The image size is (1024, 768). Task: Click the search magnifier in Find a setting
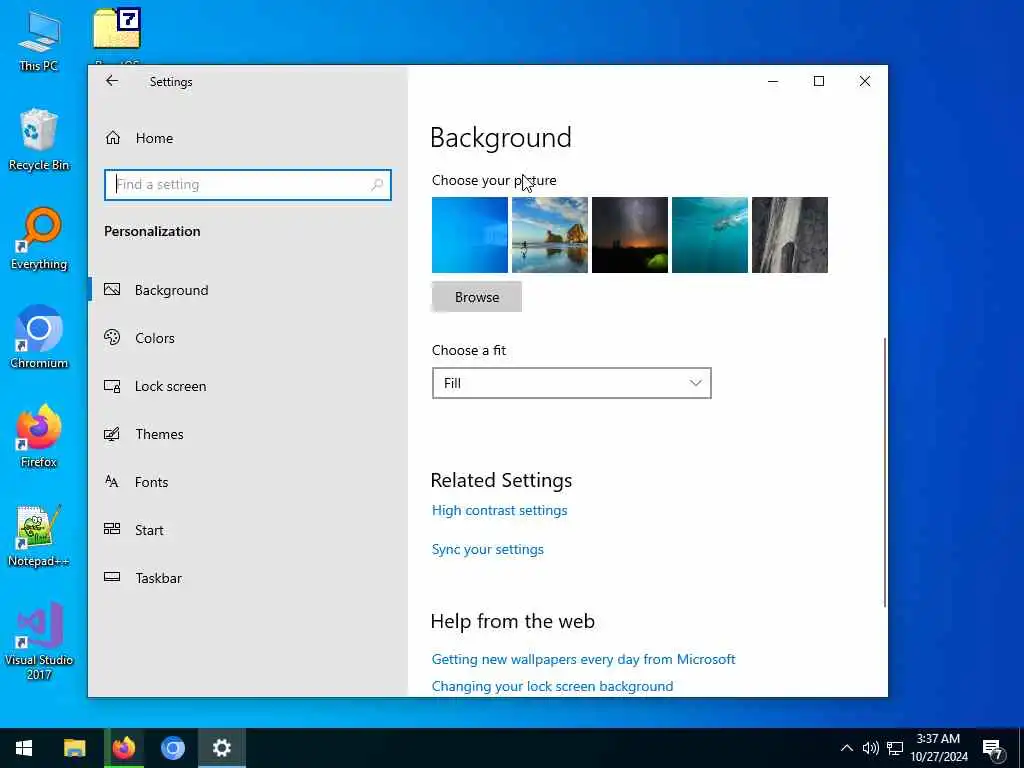point(377,185)
